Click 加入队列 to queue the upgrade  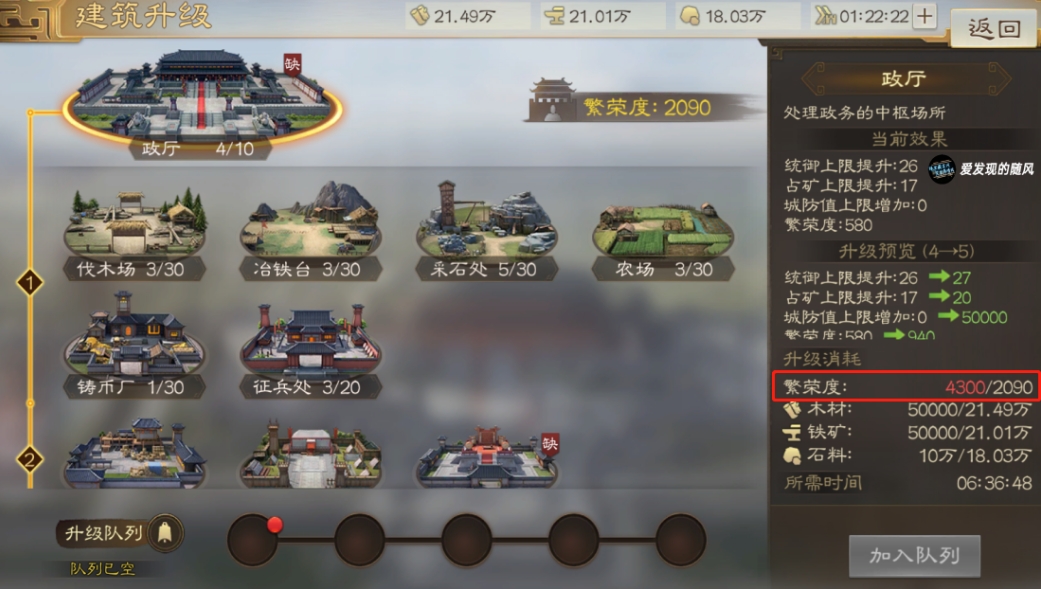(915, 555)
